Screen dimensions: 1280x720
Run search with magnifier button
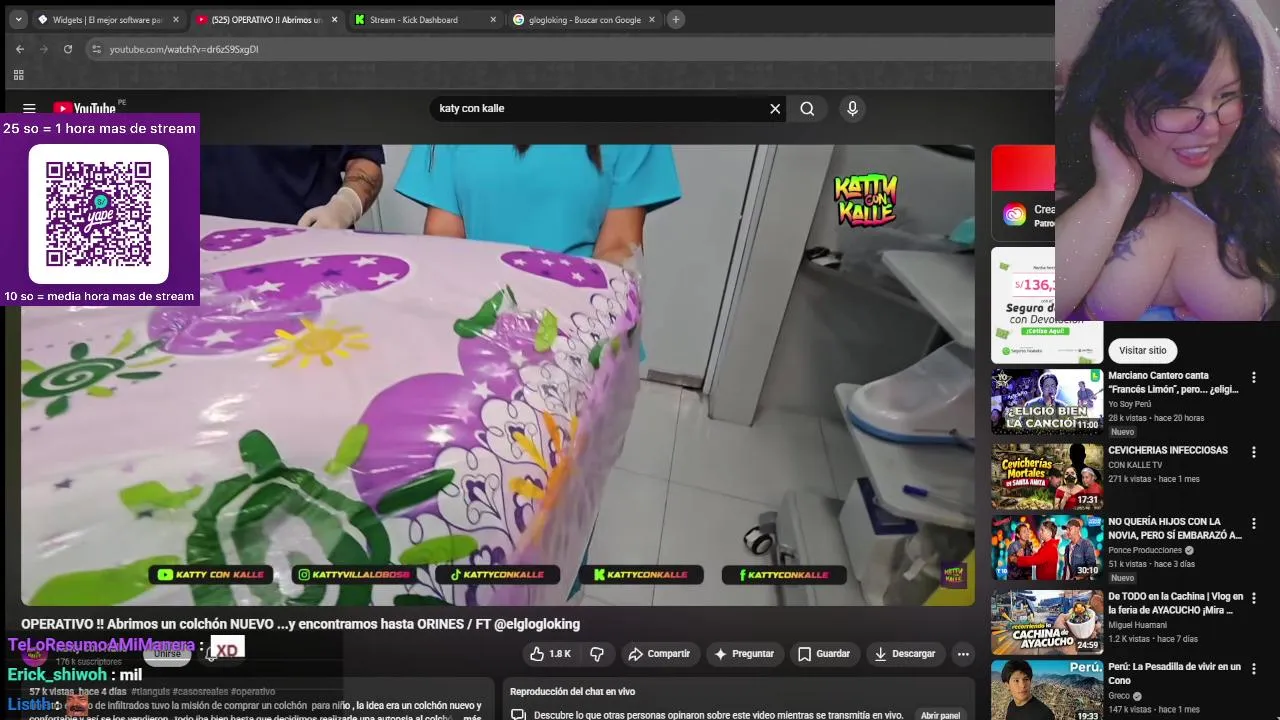coord(807,108)
